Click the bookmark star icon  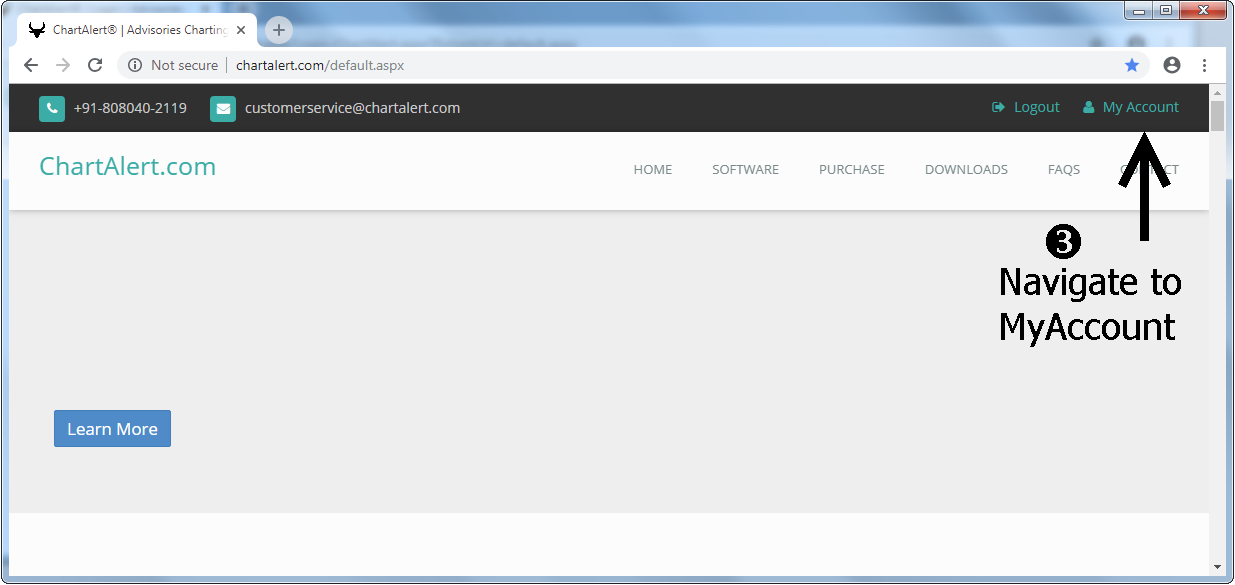click(1132, 65)
